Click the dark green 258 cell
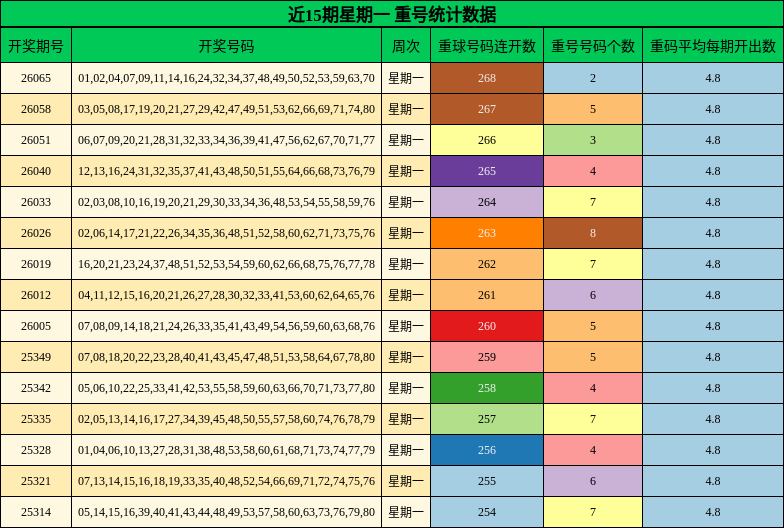 tap(487, 388)
